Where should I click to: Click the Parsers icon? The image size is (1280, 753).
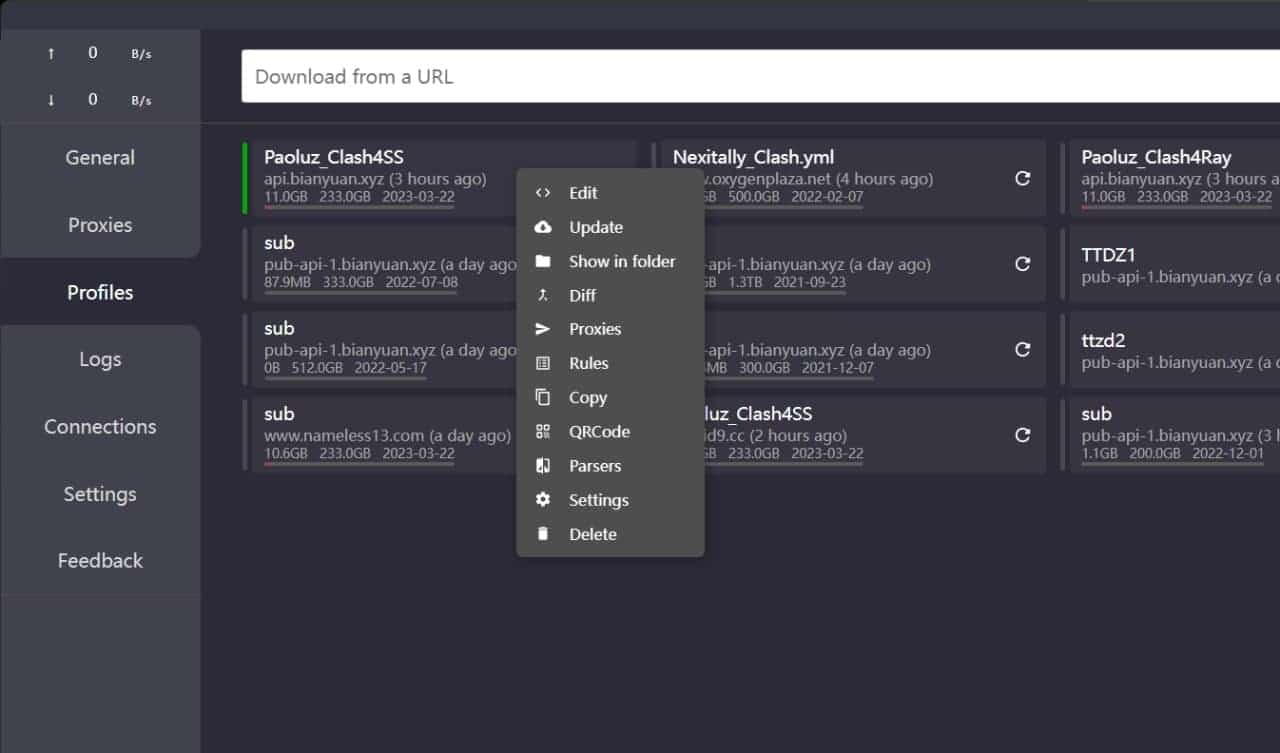544,465
